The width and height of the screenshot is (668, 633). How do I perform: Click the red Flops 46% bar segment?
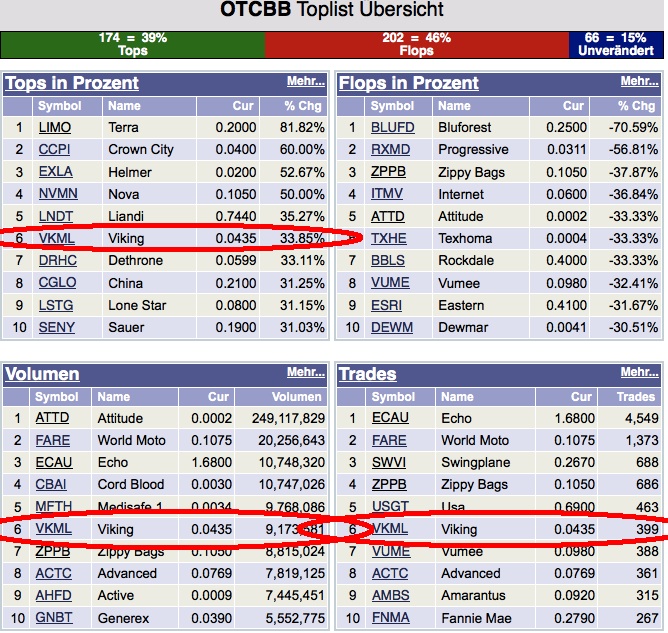pyautogui.click(x=417, y=44)
